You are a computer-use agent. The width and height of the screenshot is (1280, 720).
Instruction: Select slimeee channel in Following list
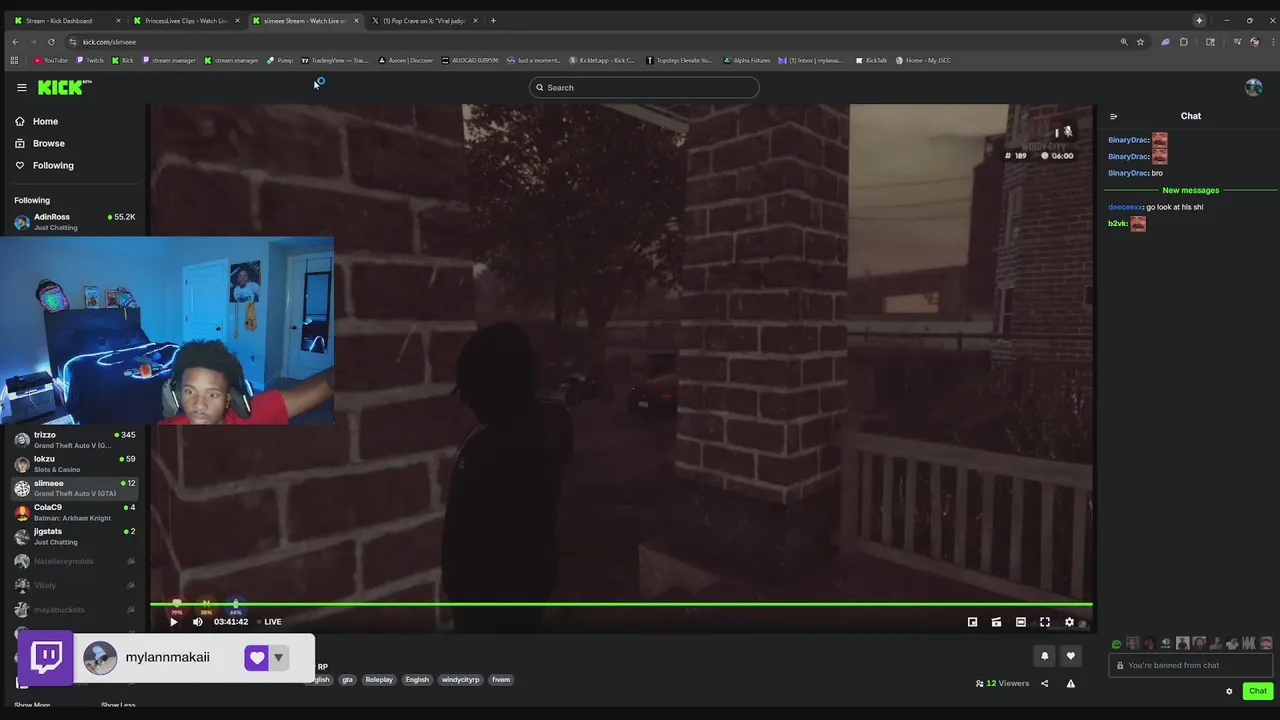point(74,488)
